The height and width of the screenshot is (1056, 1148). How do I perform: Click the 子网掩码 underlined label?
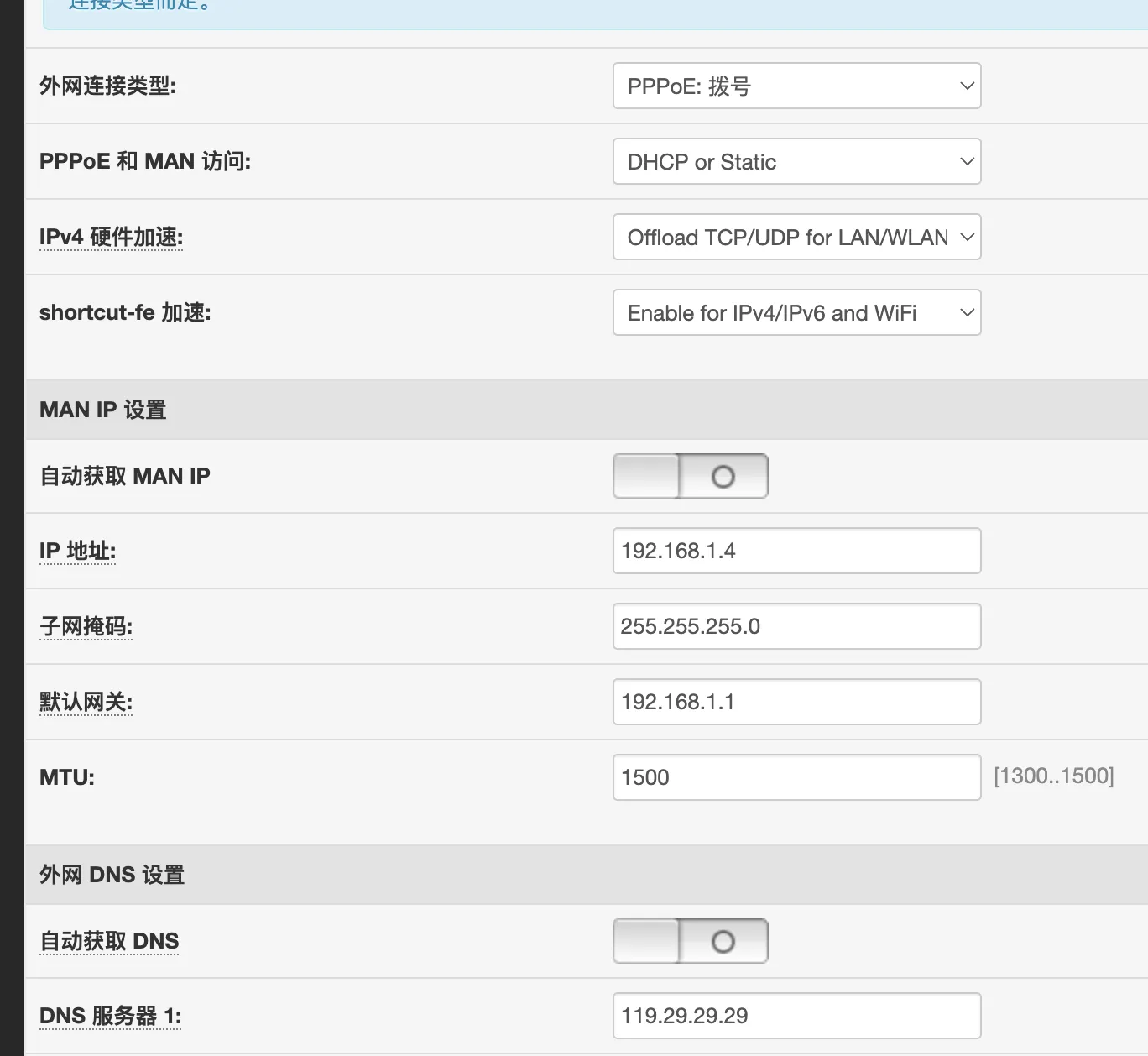point(86,627)
